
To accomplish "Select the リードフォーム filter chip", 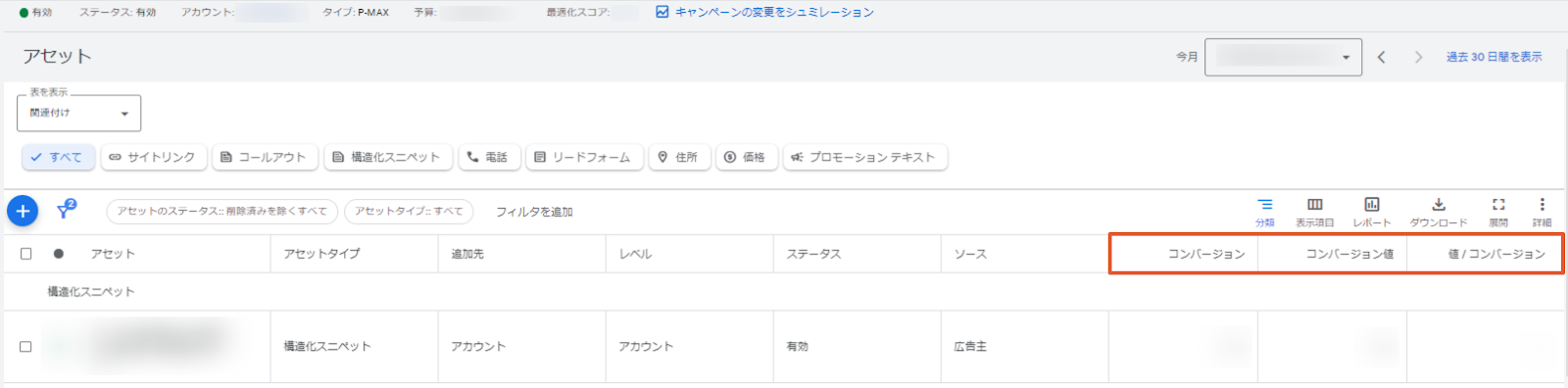I will pyautogui.click(x=584, y=157).
